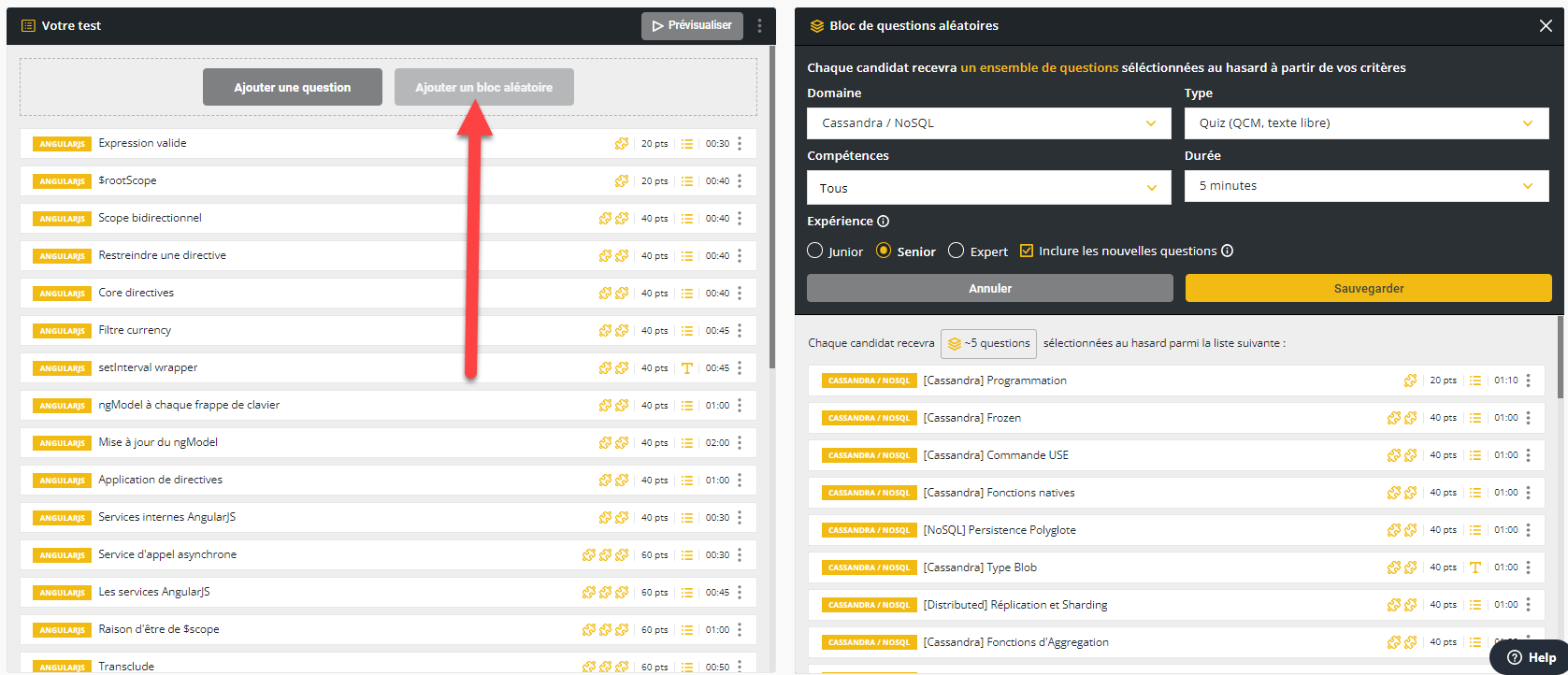Click the left question list scrollbar
This screenshot has width=1568, height=675.
tap(771, 206)
